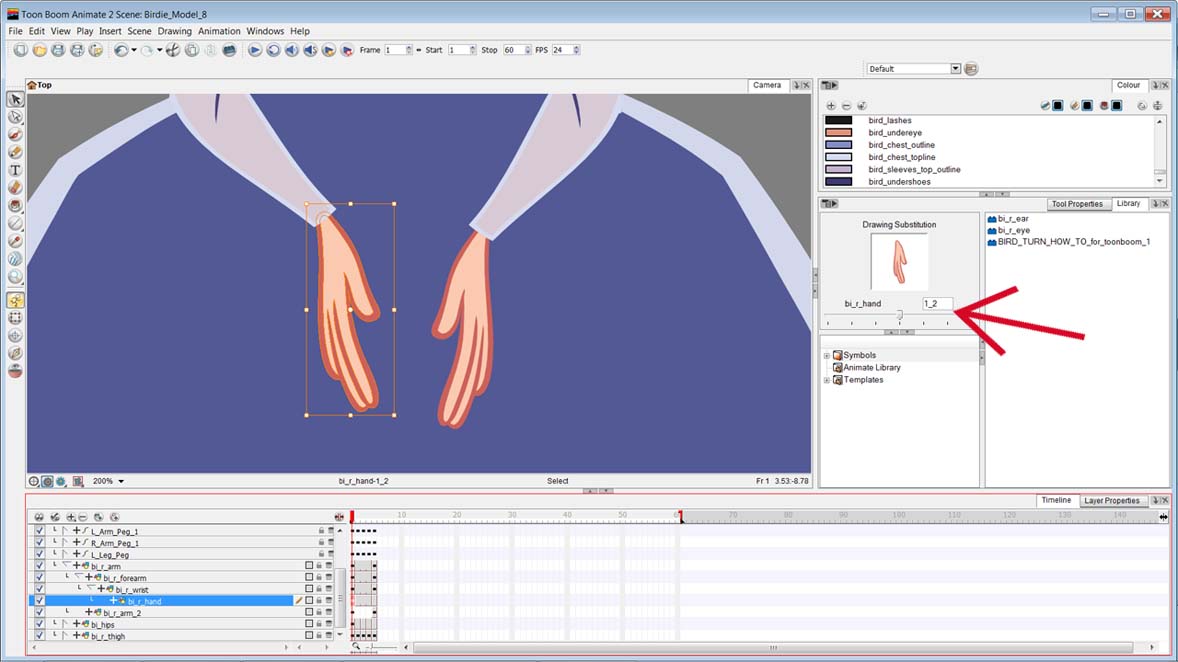The width and height of the screenshot is (1178, 662).
Task: Click the Sound toggle icon in playback toolbar
Action: point(292,50)
